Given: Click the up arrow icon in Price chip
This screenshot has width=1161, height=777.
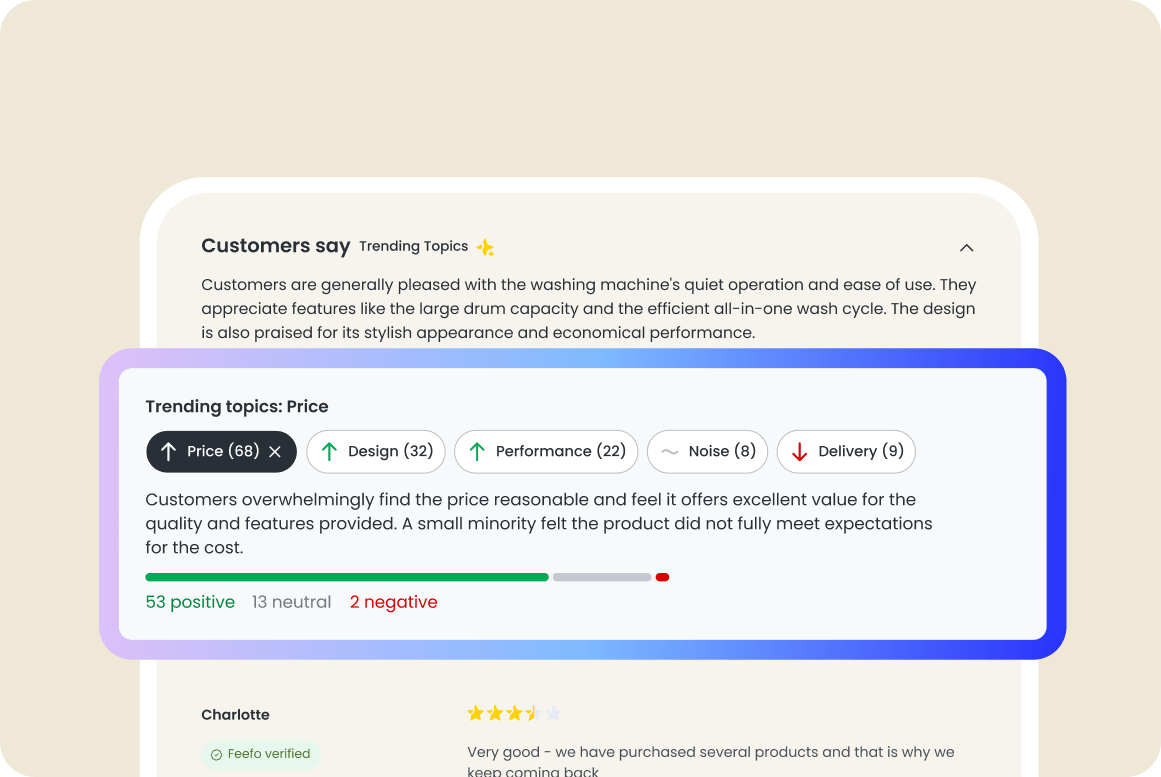Looking at the screenshot, I should click(x=168, y=452).
